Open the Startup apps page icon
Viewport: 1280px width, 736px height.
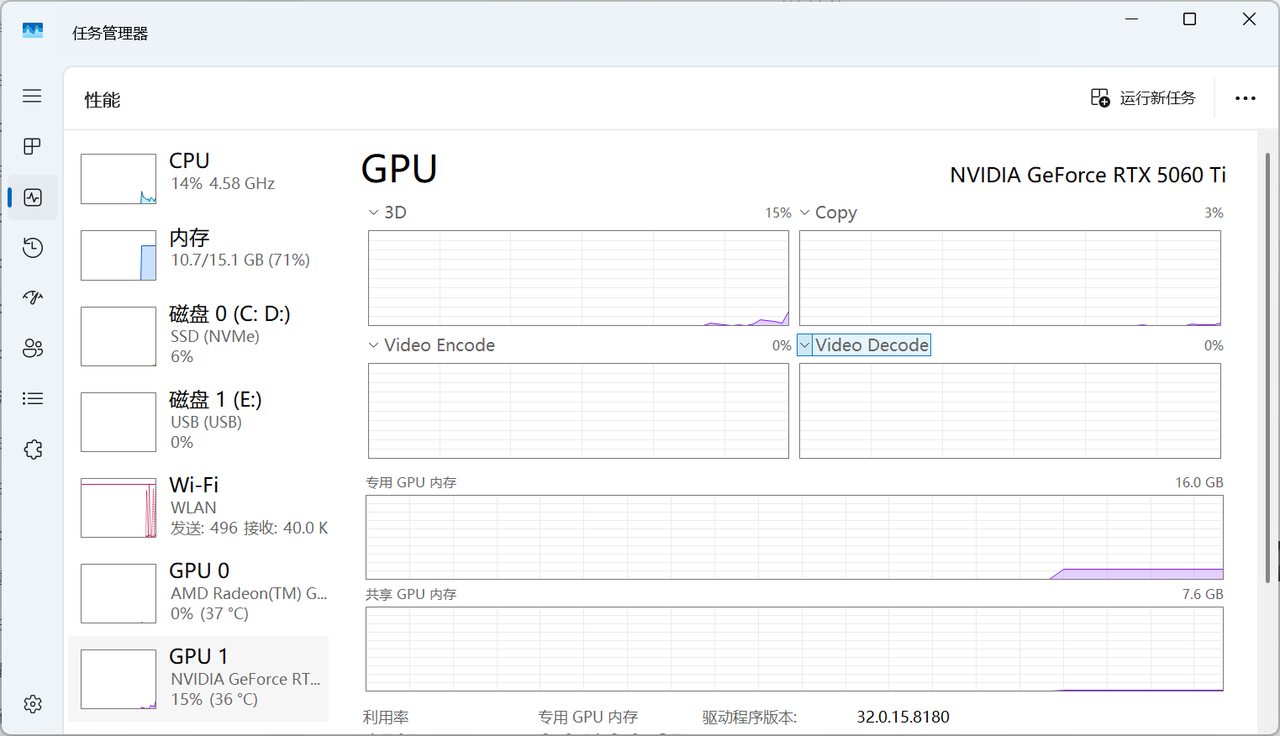tap(32, 298)
